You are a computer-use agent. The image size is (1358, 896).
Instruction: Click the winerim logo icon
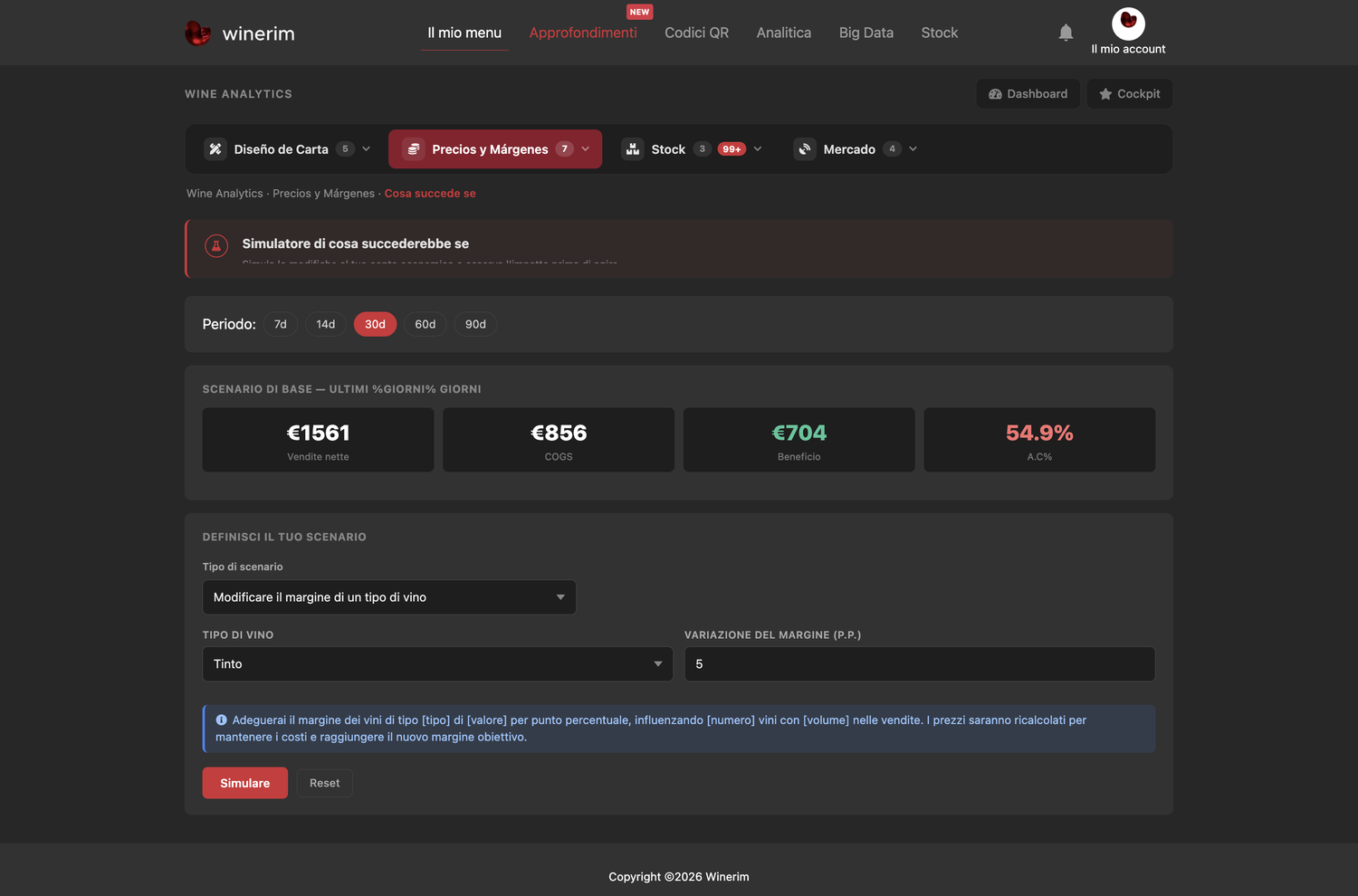point(197,33)
